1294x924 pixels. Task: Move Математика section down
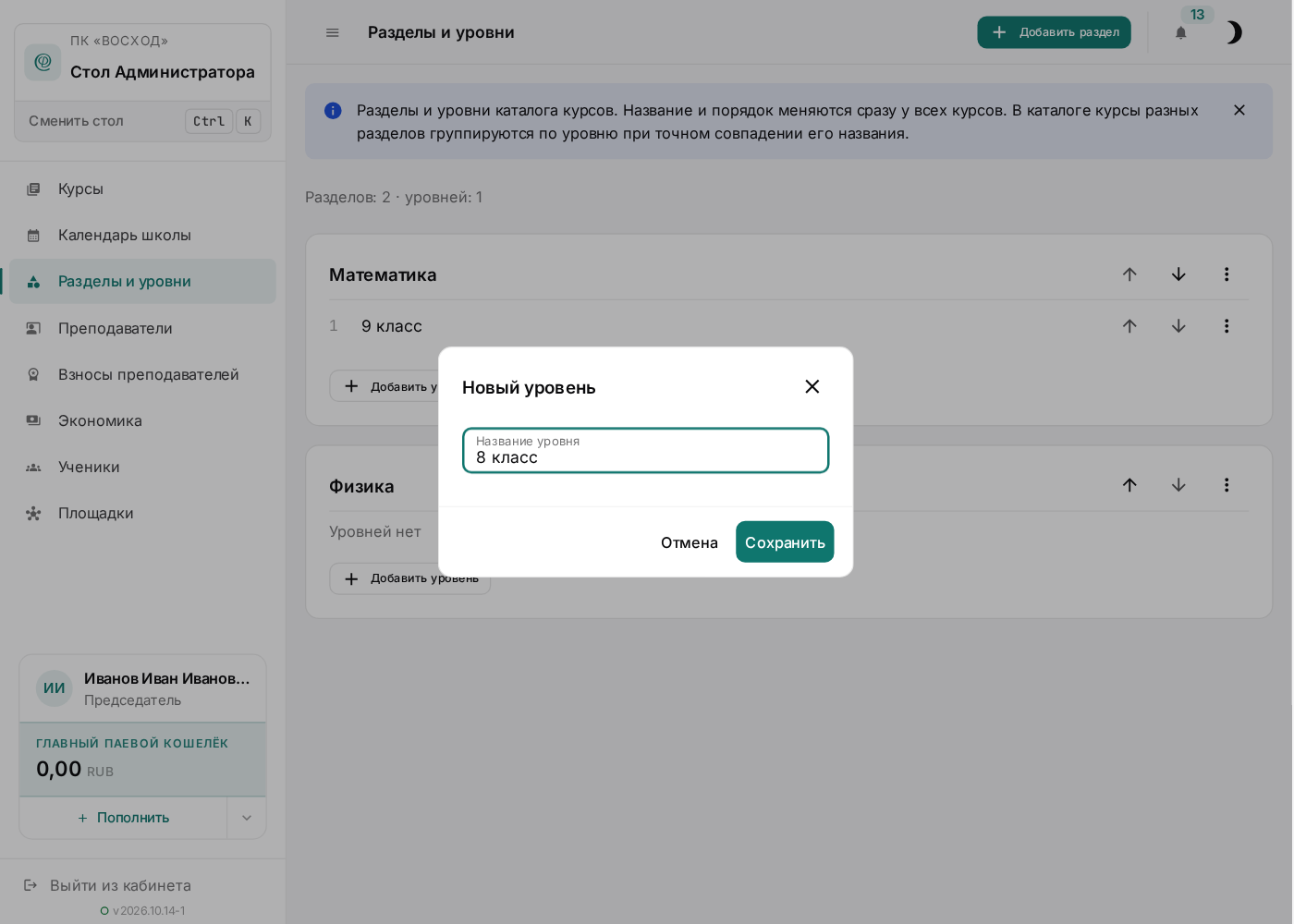(1178, 274)
